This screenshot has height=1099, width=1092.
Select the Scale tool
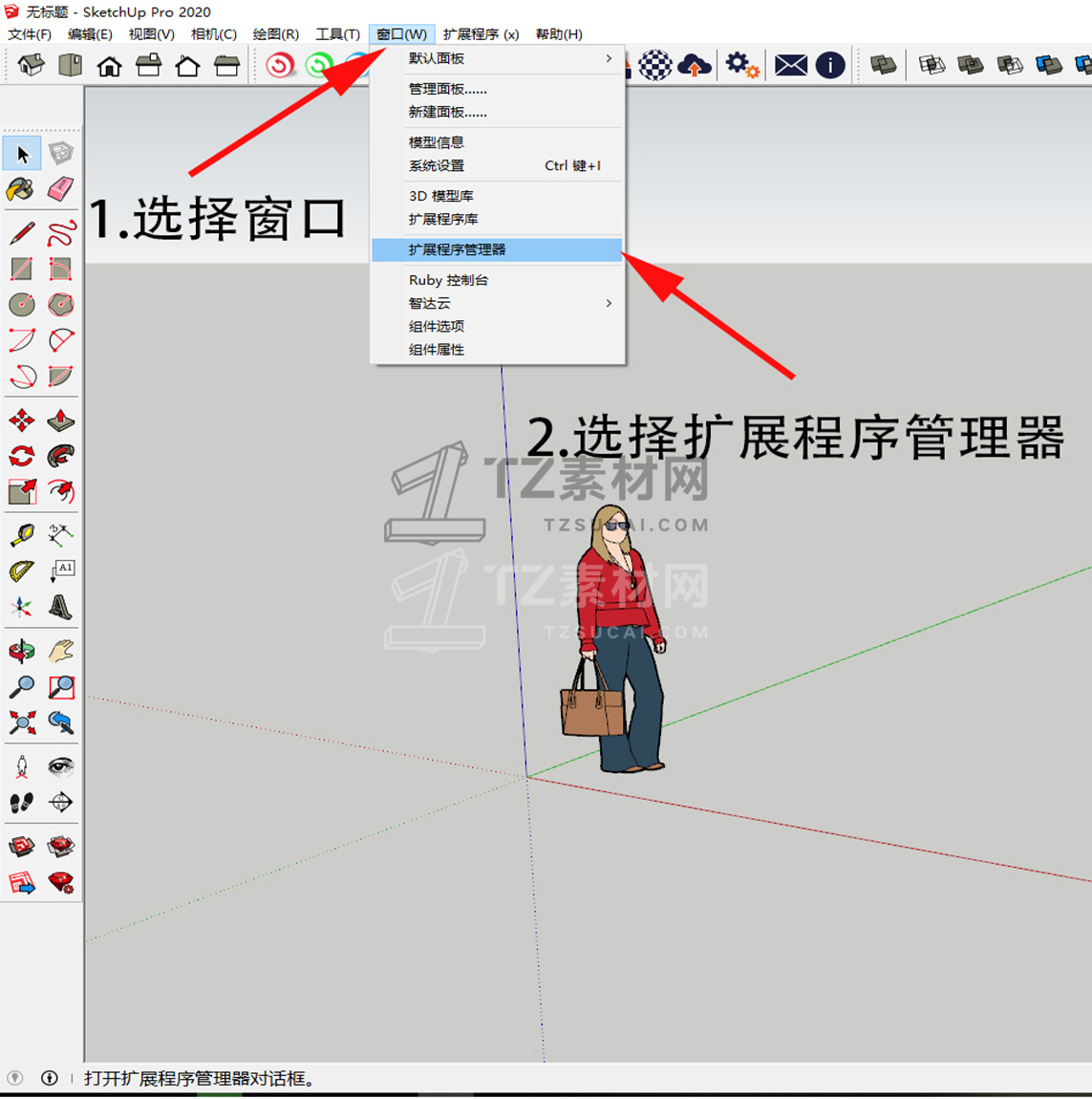pos(22,492)
